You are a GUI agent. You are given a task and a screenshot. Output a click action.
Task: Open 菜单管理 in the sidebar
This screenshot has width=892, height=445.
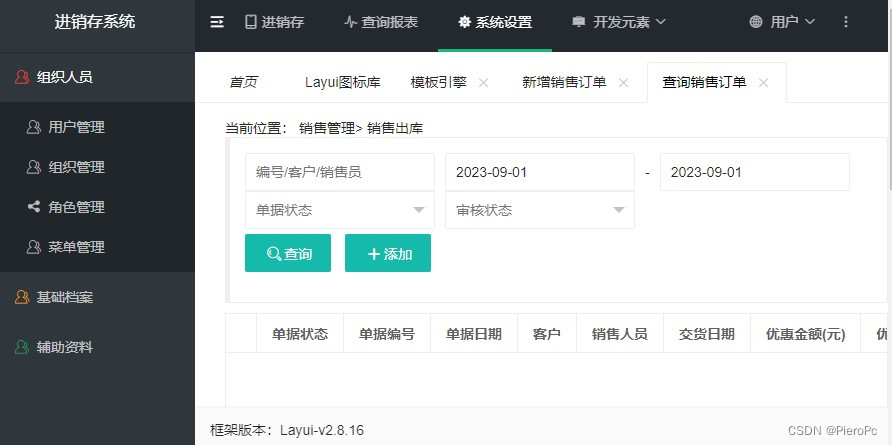97,247
